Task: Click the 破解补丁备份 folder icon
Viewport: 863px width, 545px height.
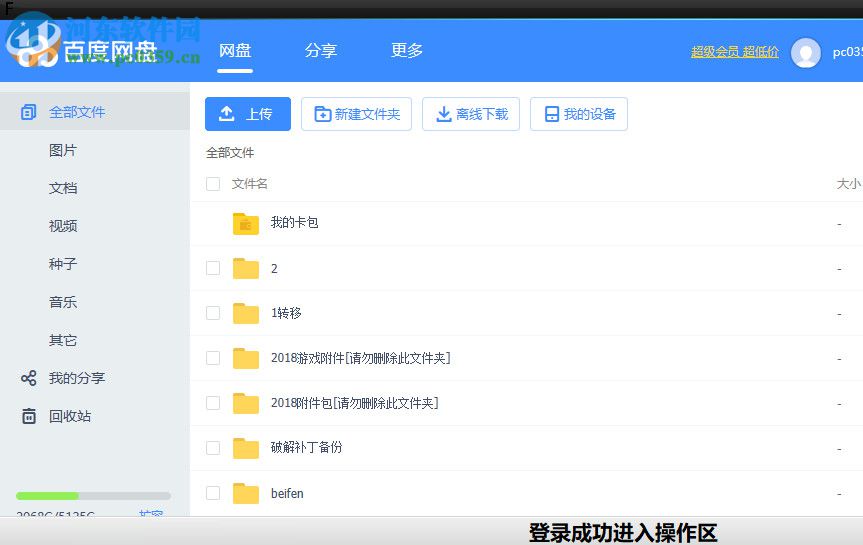Action: [245, 448]
